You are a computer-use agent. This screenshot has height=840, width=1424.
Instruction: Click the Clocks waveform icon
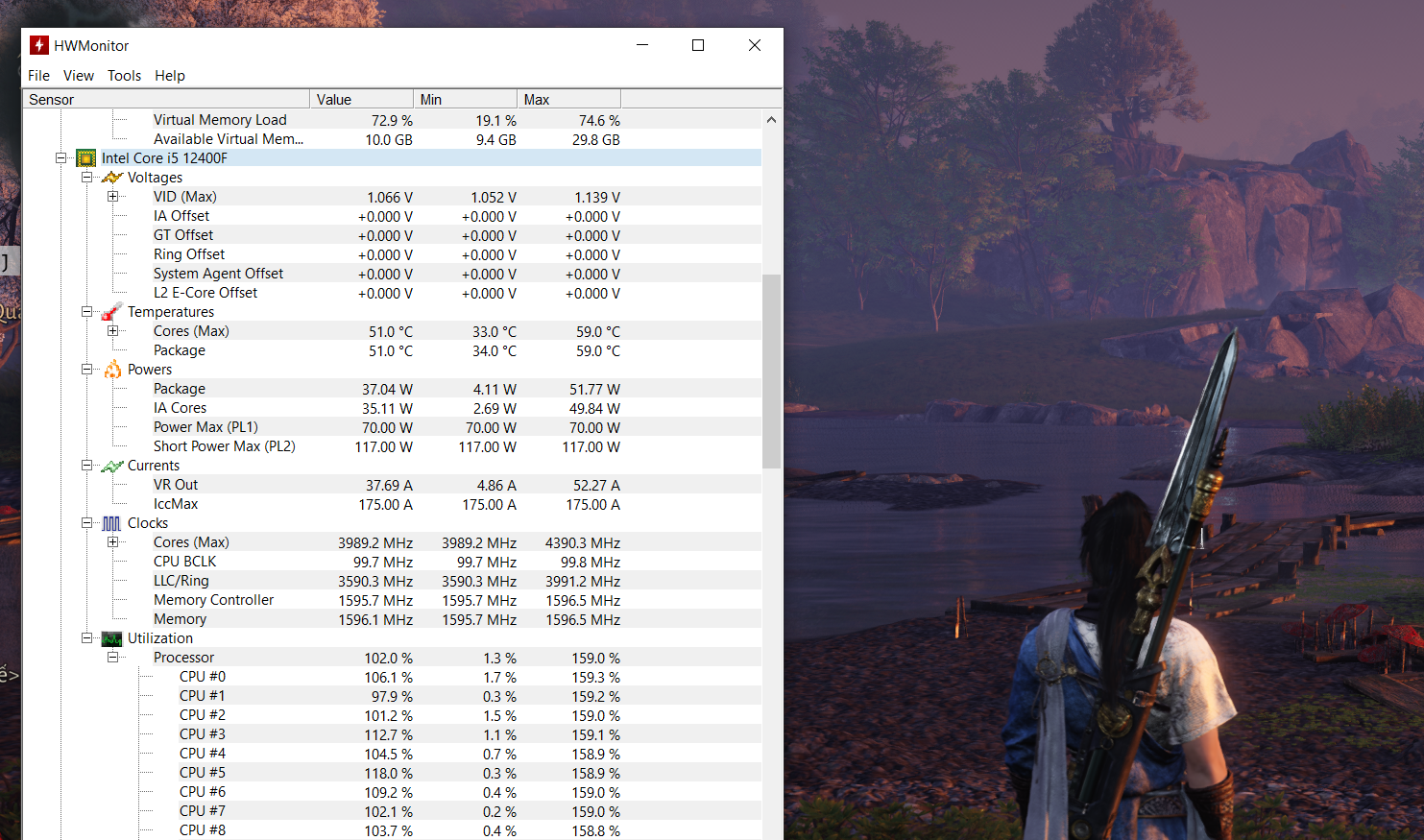click(112, 523)
